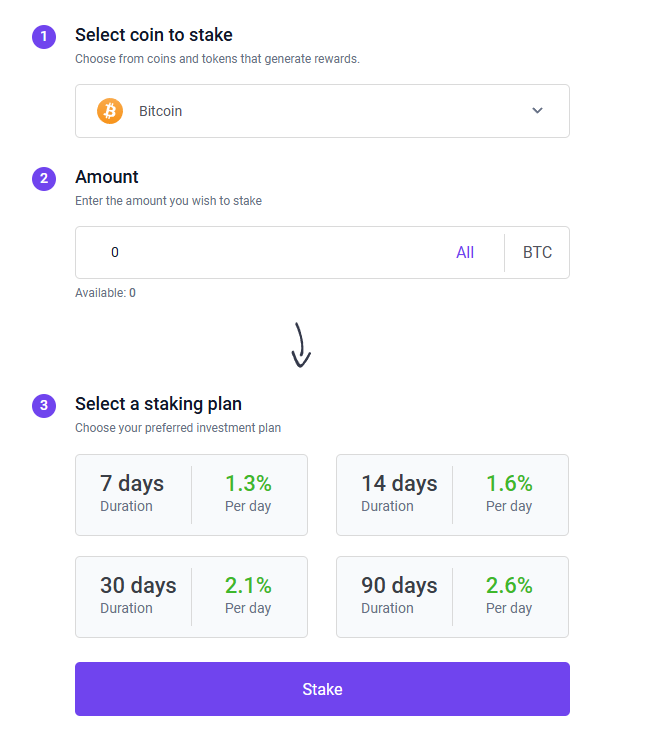Screen dimensions: 647x733
Task: Click the downward curved arrow icon
Action: coord(301,344)
